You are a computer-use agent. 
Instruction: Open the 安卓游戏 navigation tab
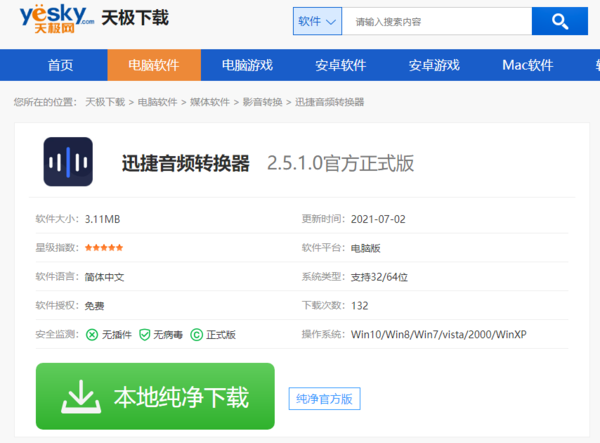tap(434, 65)
